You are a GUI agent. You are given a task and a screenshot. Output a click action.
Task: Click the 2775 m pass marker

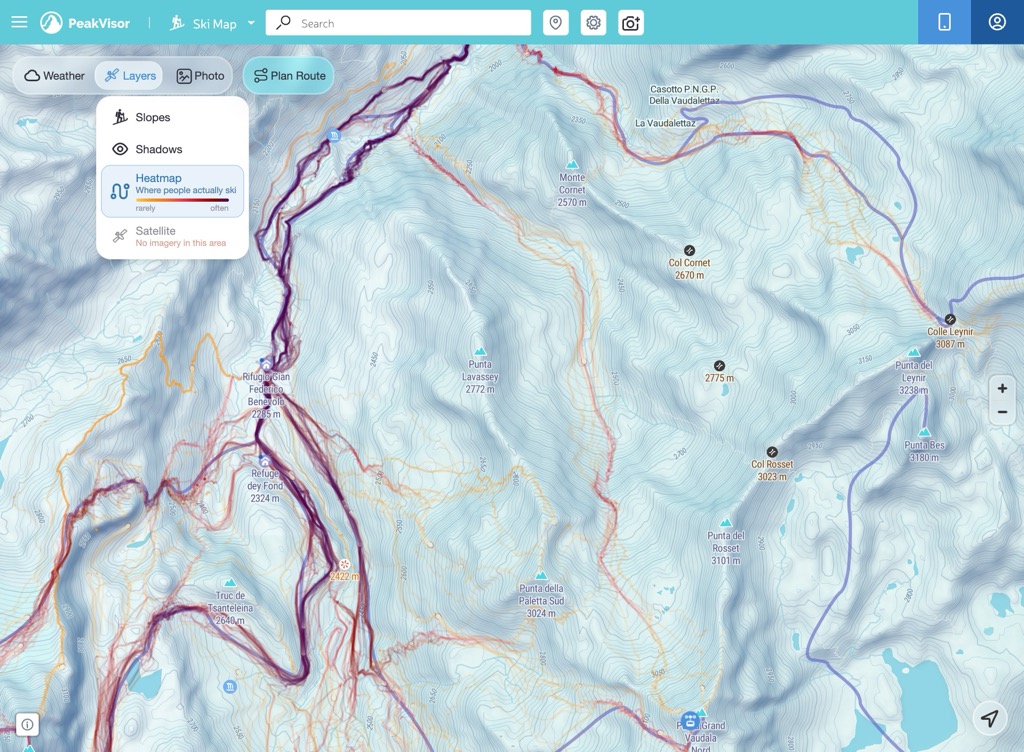point(719,366)
